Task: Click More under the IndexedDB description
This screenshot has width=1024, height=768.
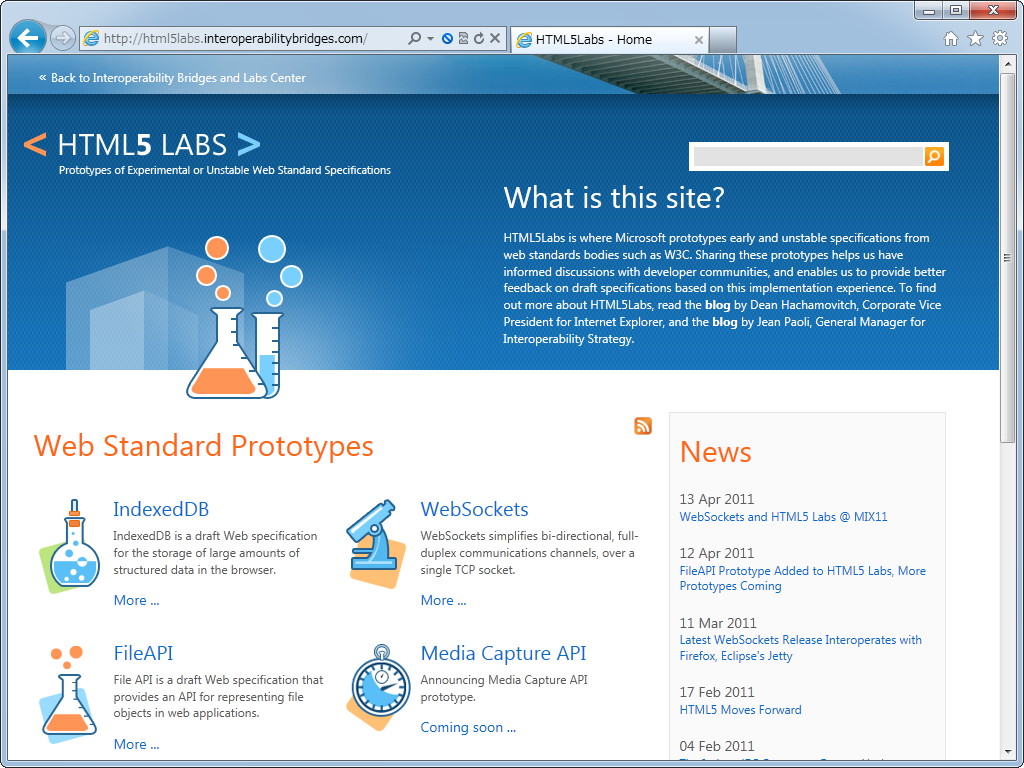Action: 136,600
